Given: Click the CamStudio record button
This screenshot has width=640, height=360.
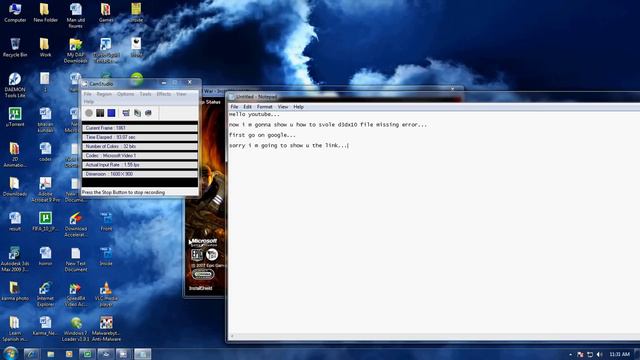Looking at the screenshot, I should (89, 113).
